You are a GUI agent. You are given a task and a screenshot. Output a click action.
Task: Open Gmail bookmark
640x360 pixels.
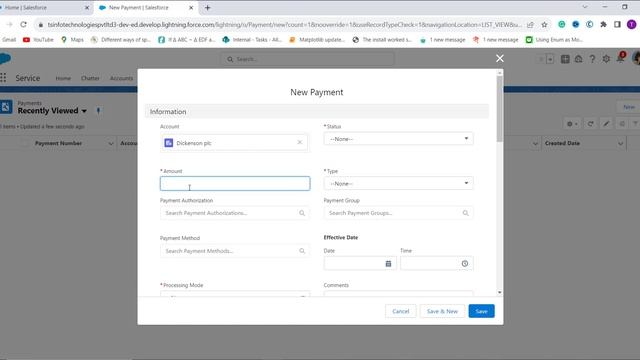[9, 40]
